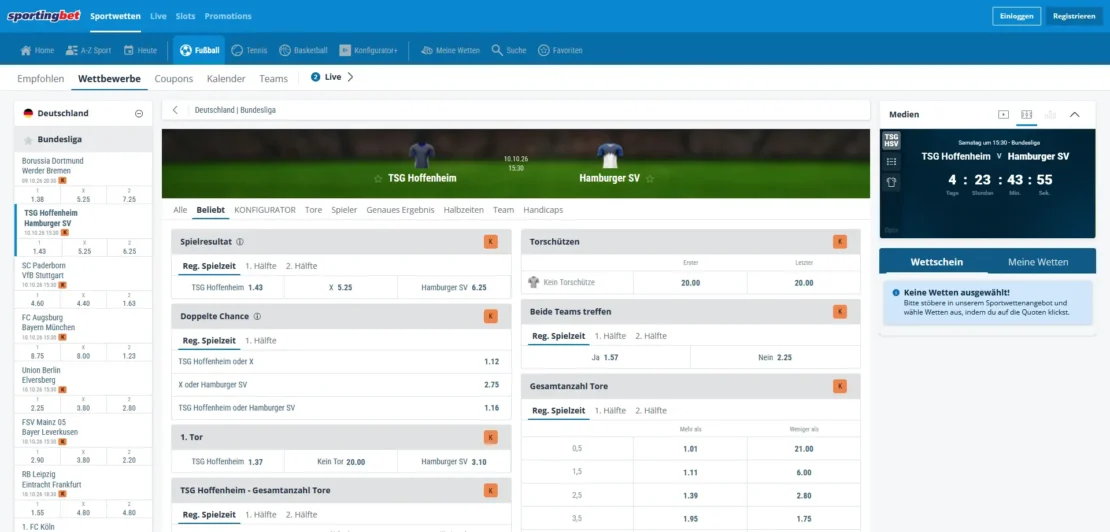
Task: Open the table list icon in the media widget
Action: [891, 161]
